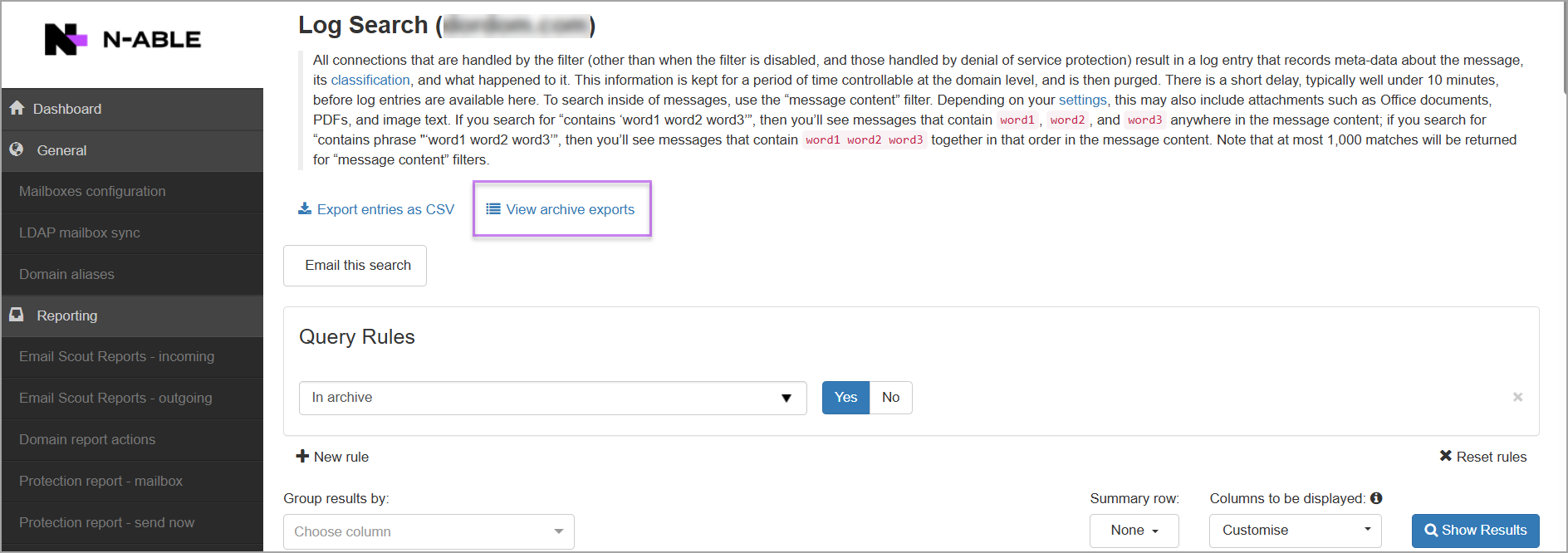Viewport: 1568px width, 553px height.
Task: Click the Reporting inbox icon
Action: [x=17, y=316]
